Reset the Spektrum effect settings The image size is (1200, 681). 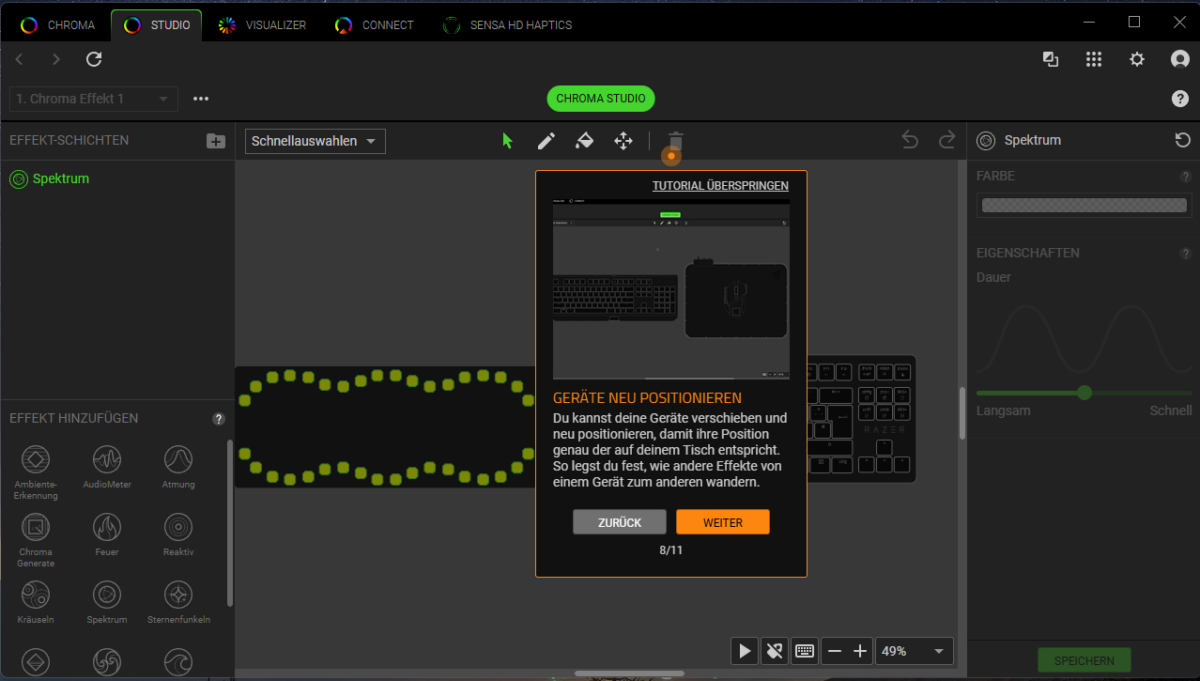pos(1183,141)
